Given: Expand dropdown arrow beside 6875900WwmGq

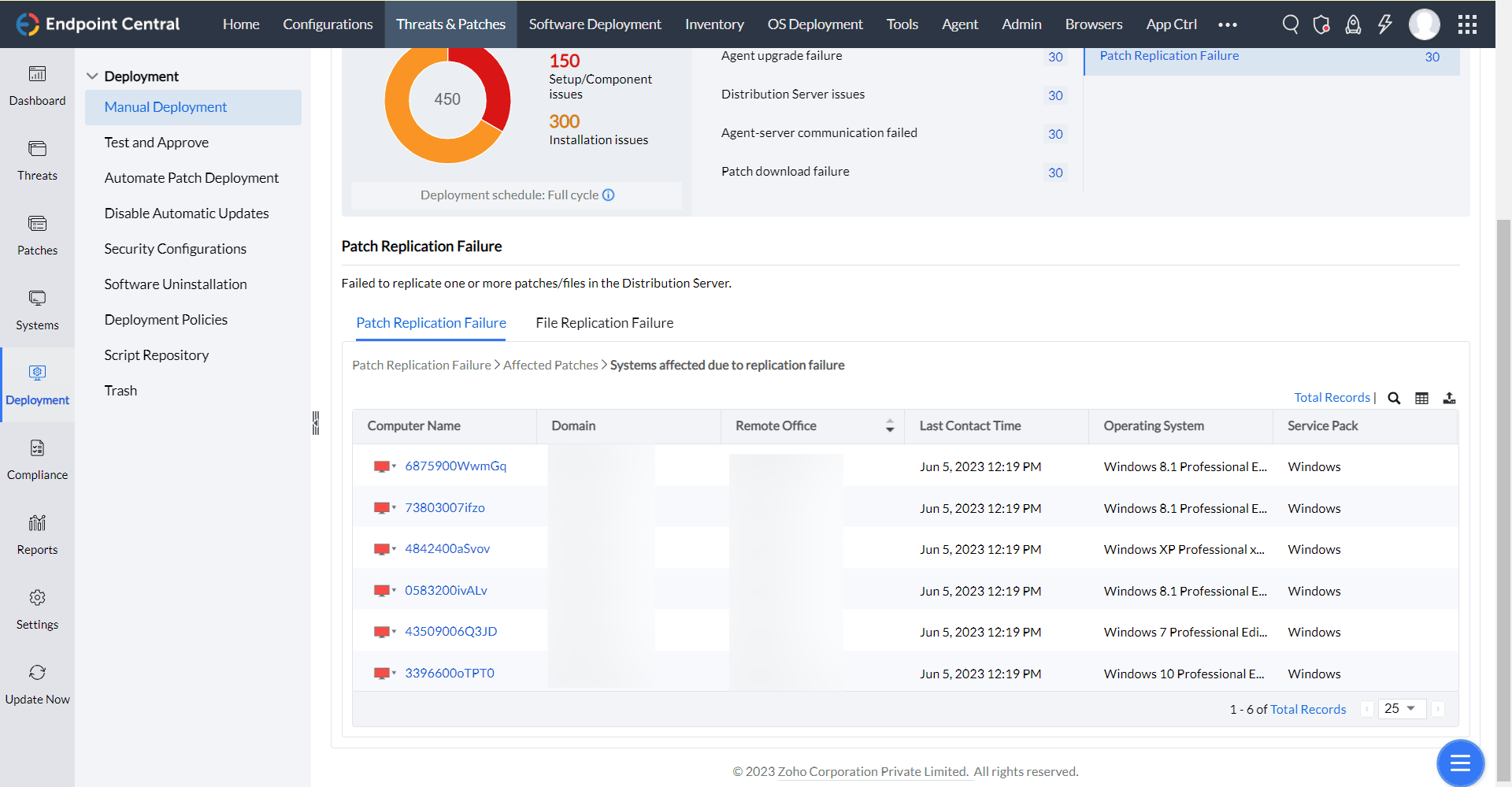Looking at the screenshot, I should coord(394,466).
